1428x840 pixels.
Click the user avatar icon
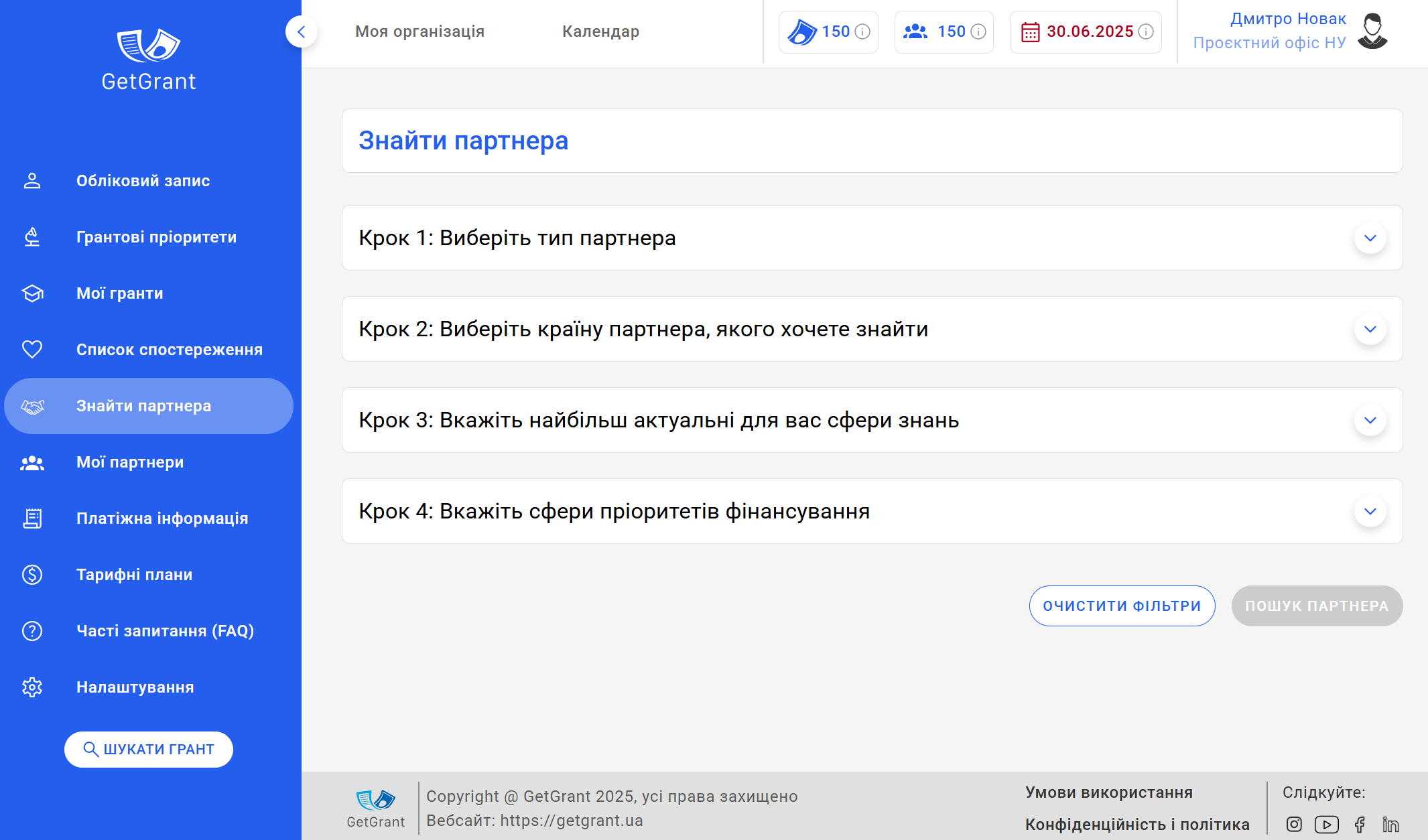(x=1372, y=31)
